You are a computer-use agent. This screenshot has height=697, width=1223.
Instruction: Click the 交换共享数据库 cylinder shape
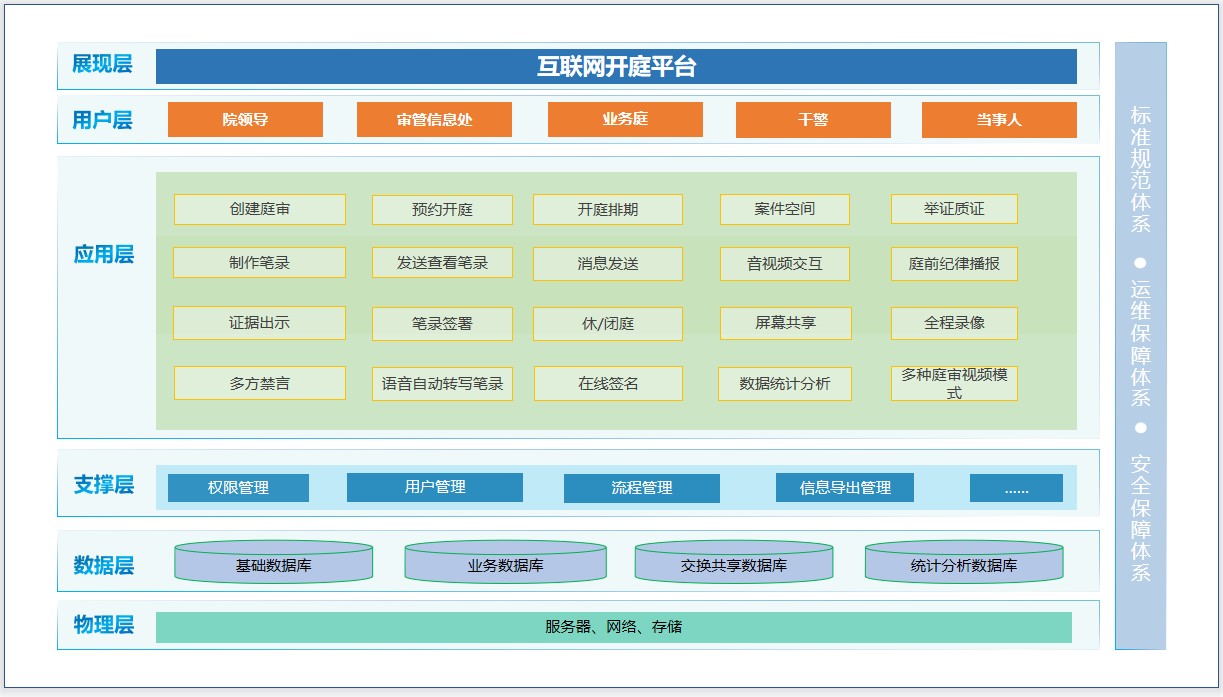coord(734,562)
